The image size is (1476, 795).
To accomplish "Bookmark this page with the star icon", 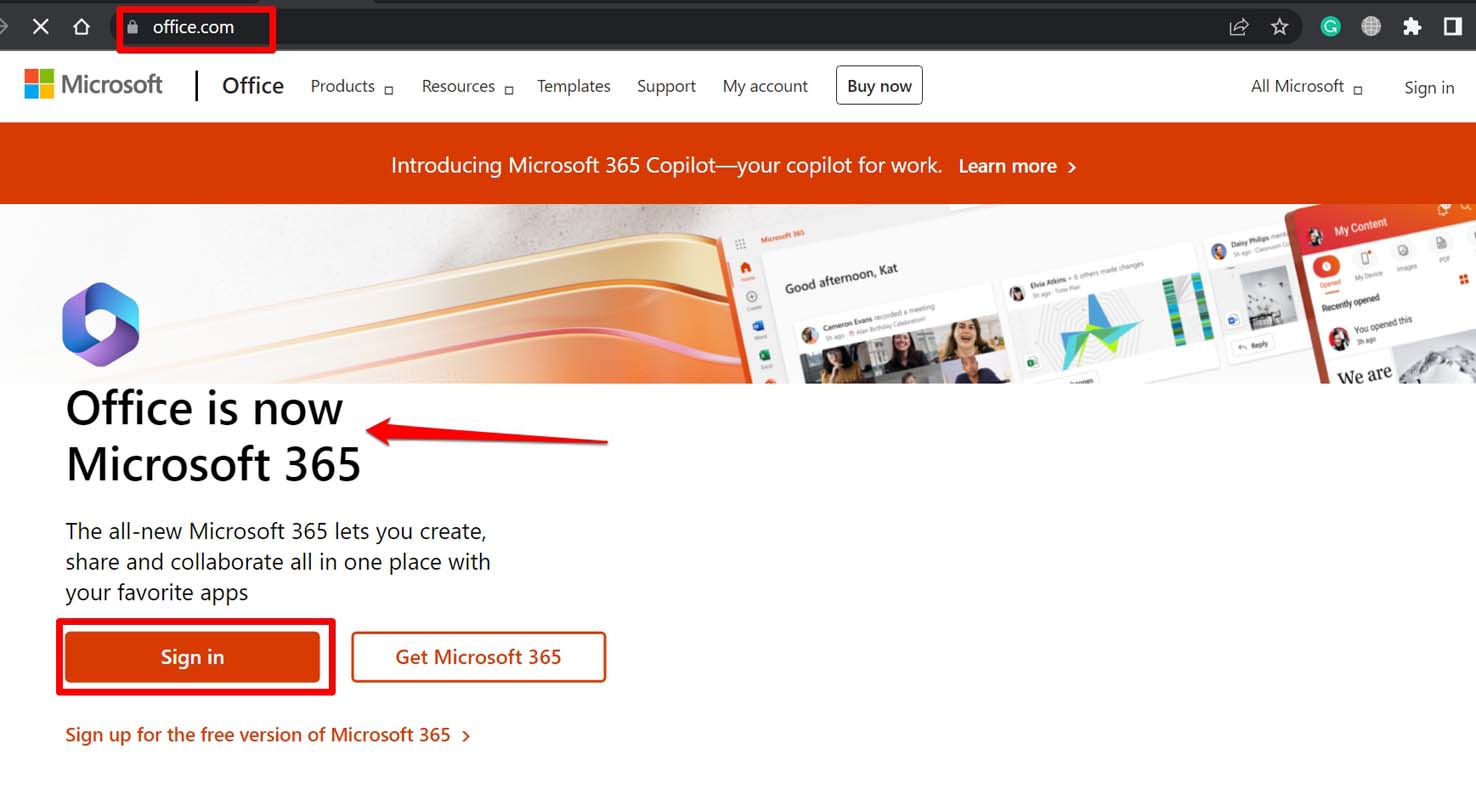I will [x=1279, y=27].
